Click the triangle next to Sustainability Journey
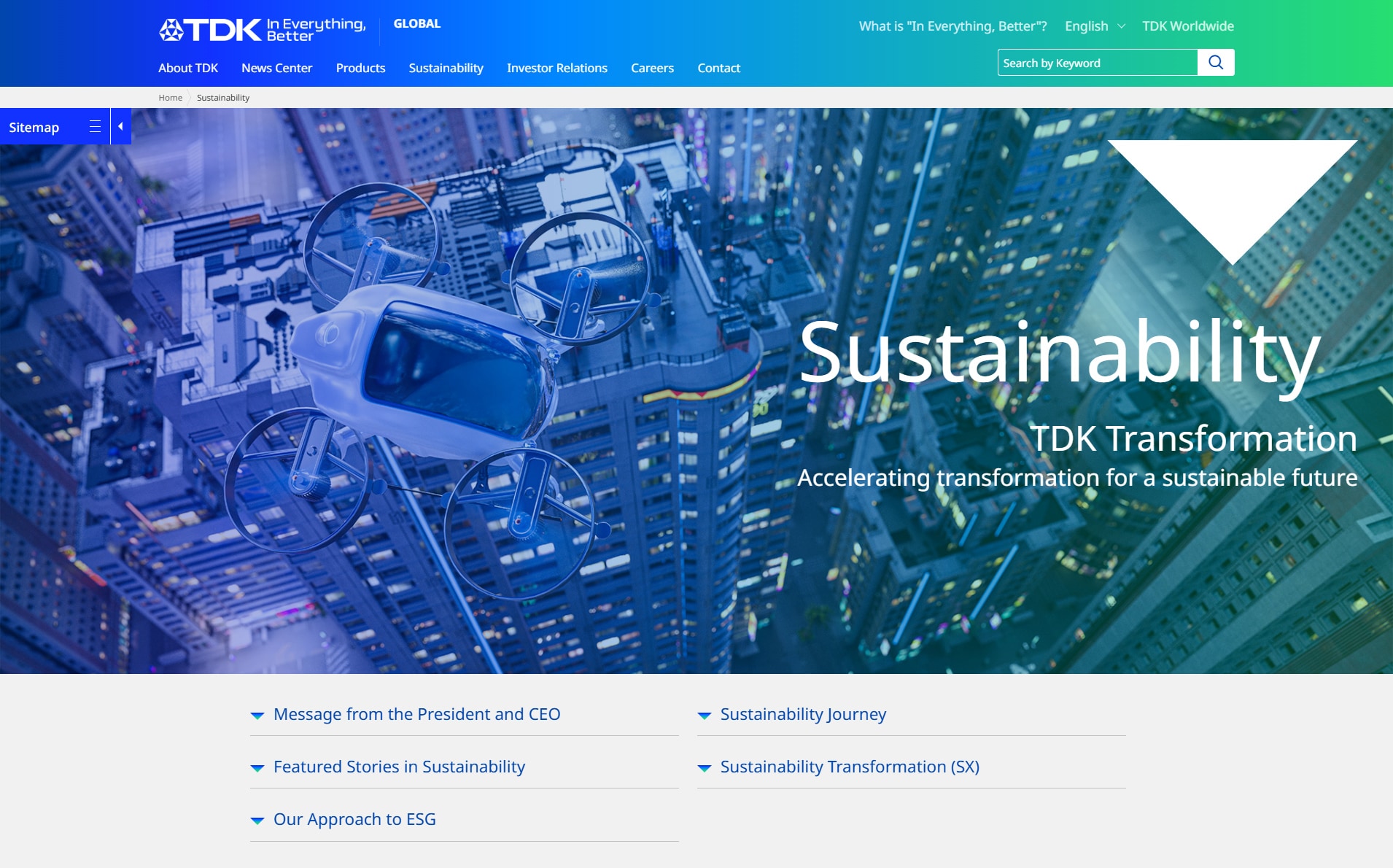Viewport: 1393px width, 868px height. [705, 716]
